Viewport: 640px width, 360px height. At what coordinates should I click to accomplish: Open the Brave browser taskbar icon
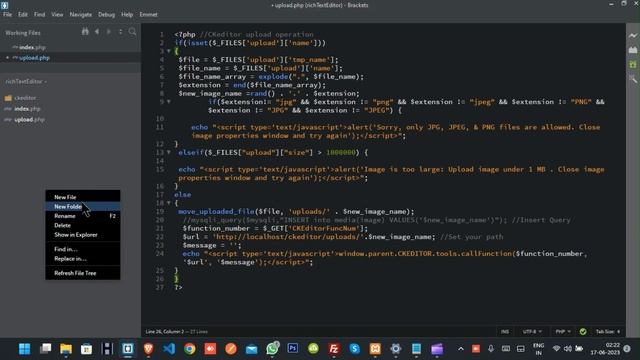(148, 349)
